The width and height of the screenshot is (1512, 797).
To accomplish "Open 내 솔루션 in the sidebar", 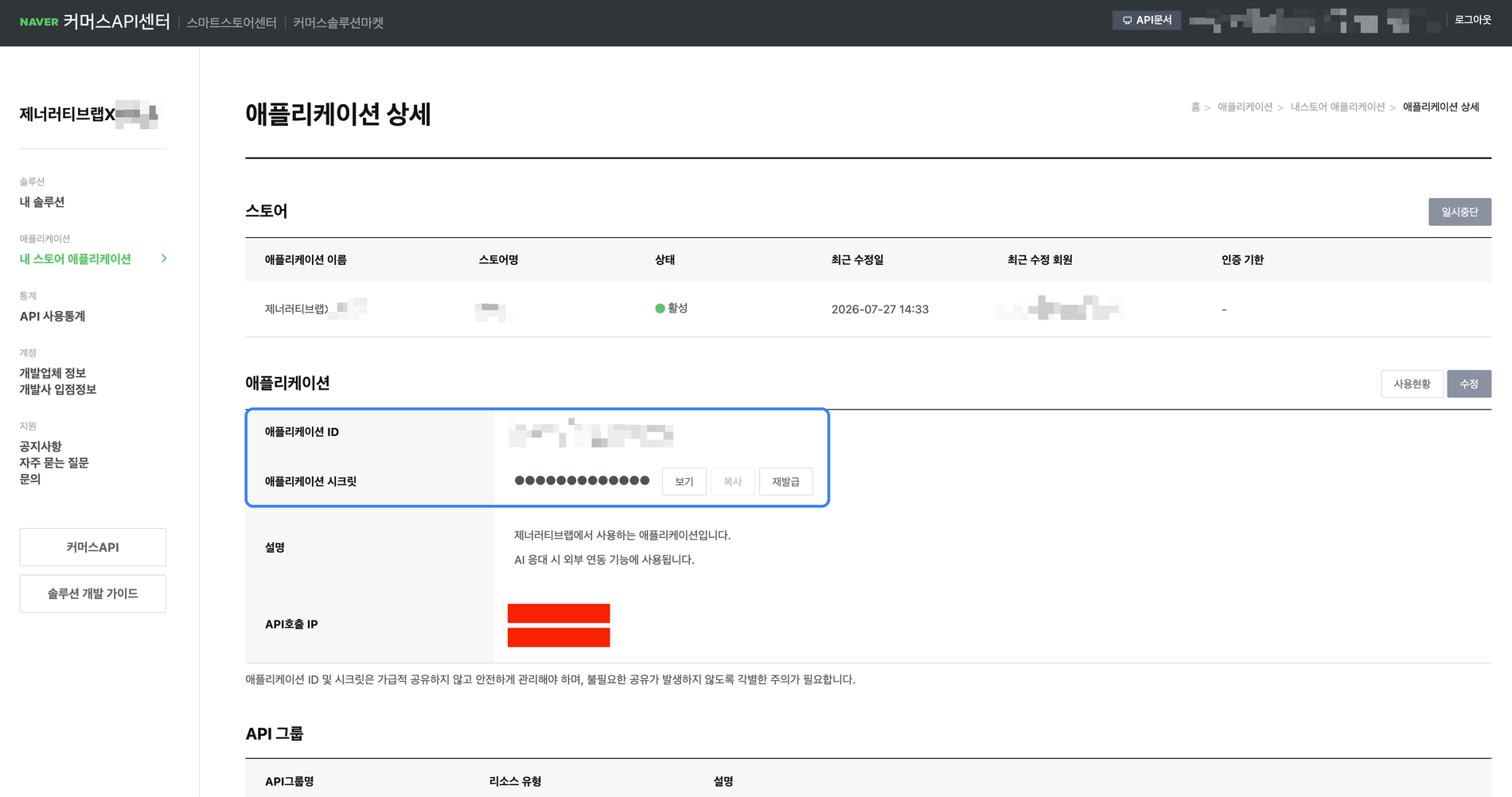I will click(42, 202).
